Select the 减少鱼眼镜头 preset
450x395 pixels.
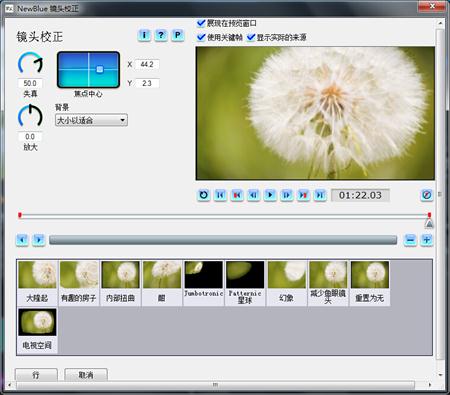(x=328, y=283)
